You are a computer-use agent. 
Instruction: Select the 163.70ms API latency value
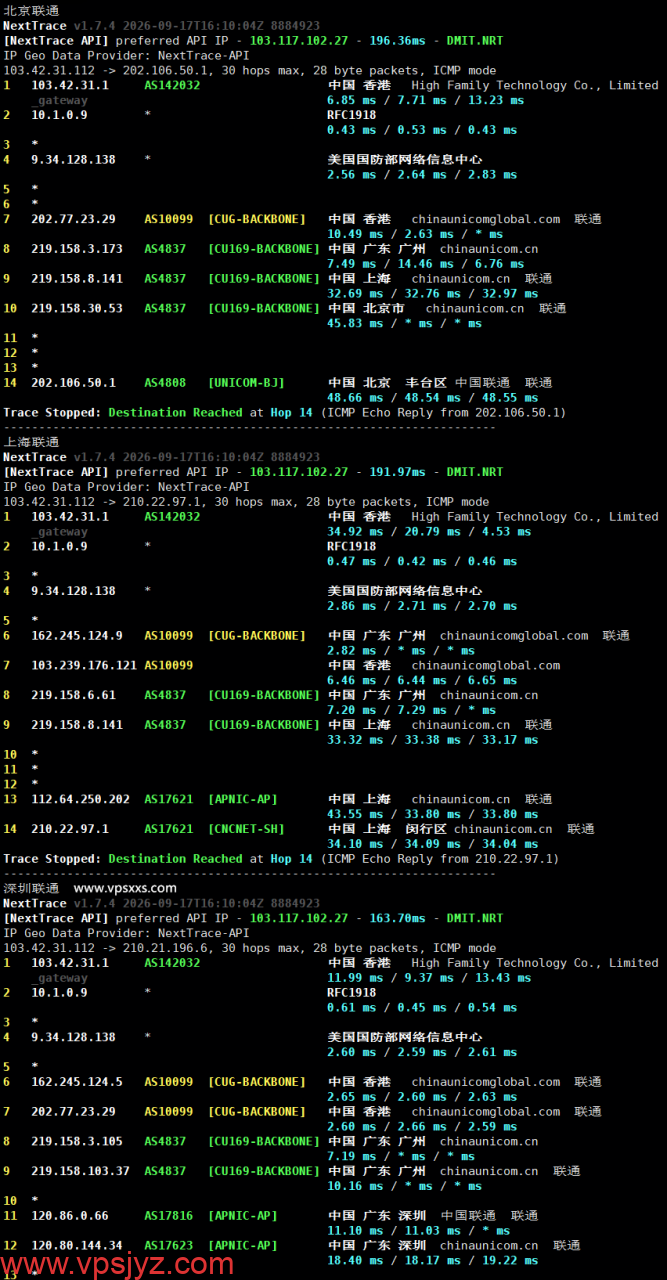pyautogui.click(x=397, y=918)
